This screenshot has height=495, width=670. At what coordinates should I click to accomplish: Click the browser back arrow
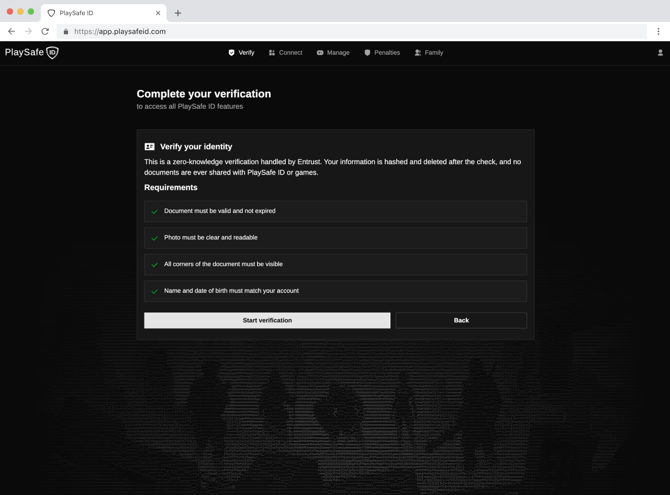(x=12, y=31)
